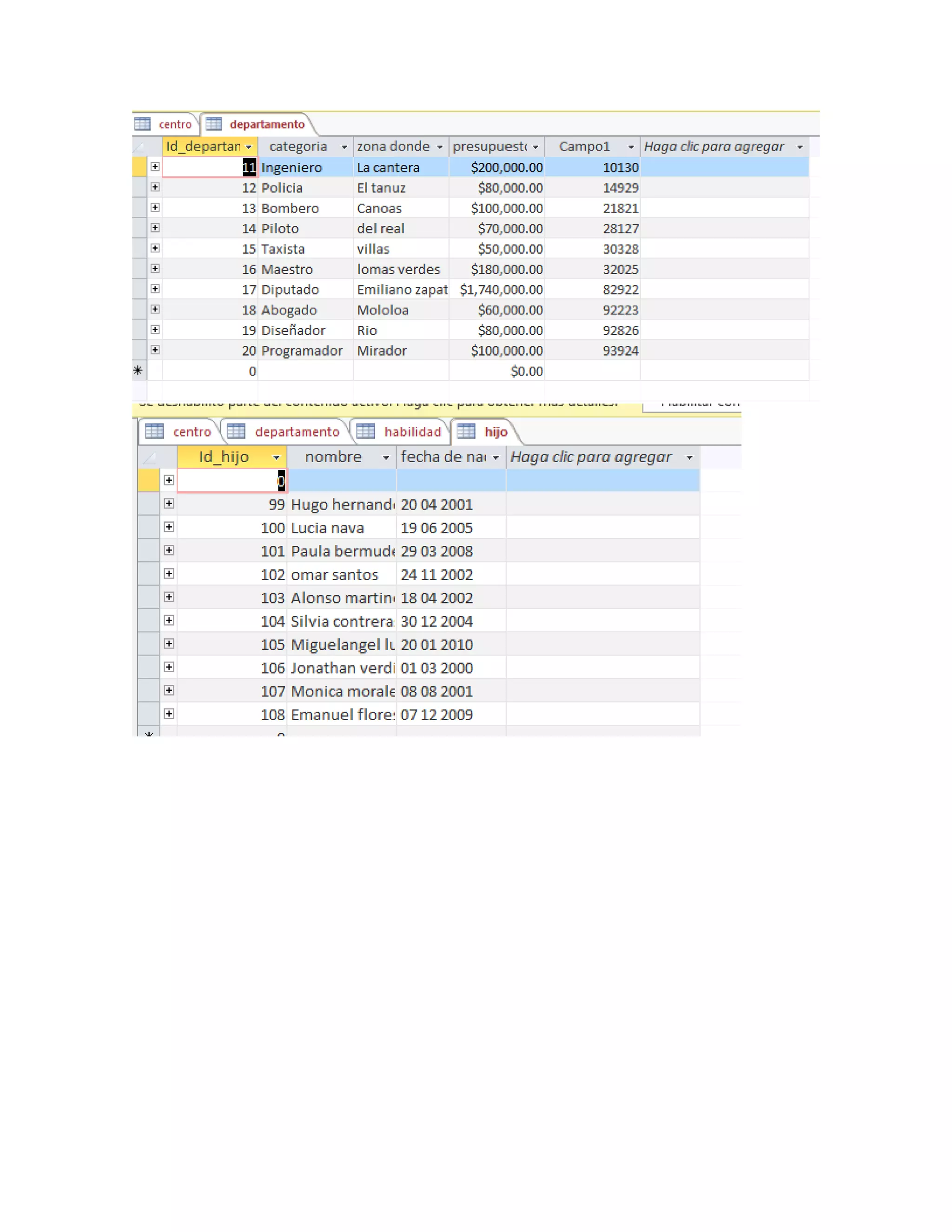Click table icon on upper centro tab
The image size is (952, 1232).
pos(143,124)
